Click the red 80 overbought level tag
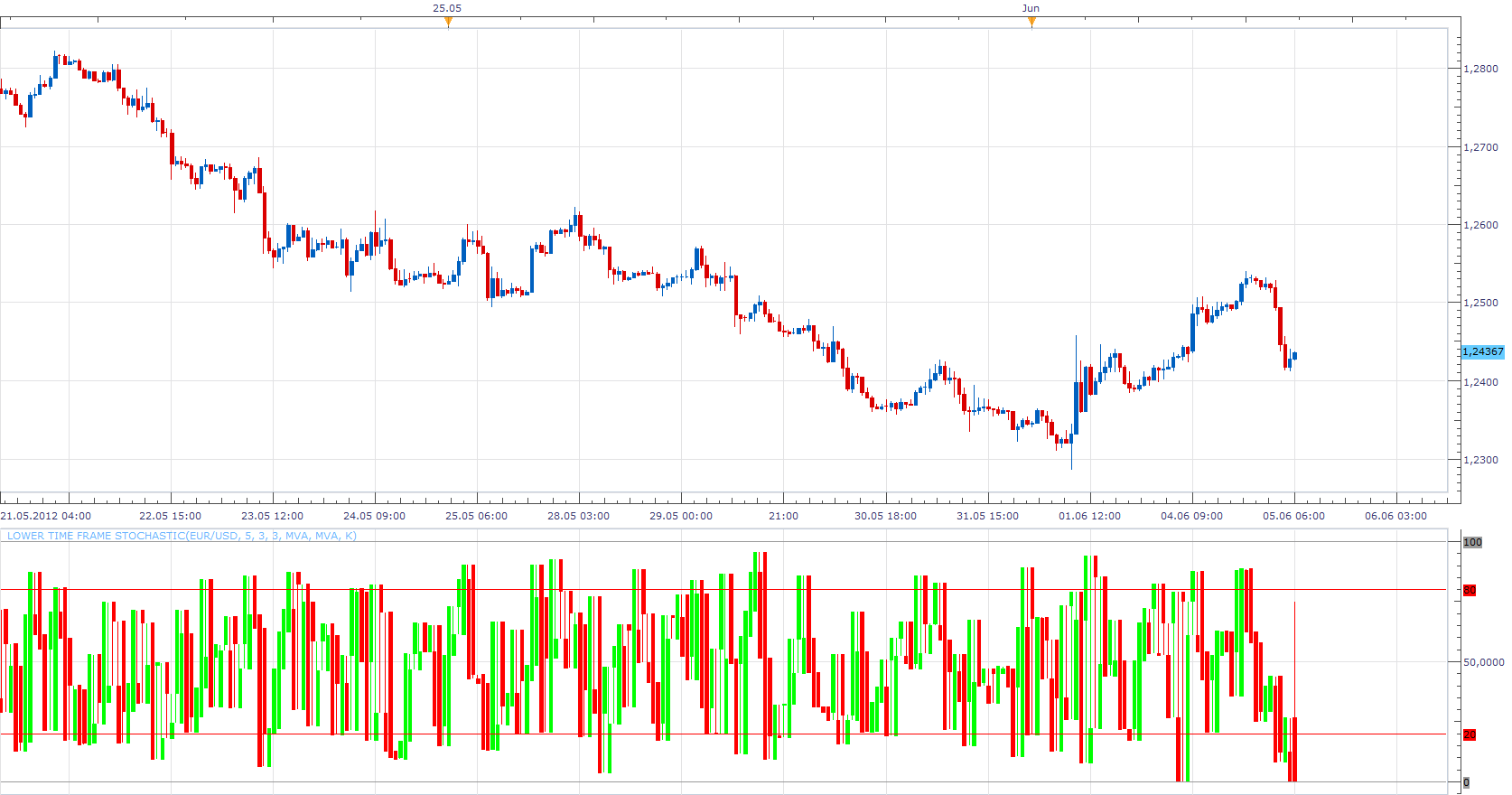This screenshot has height=795, width=1512. pos(1470,590)
